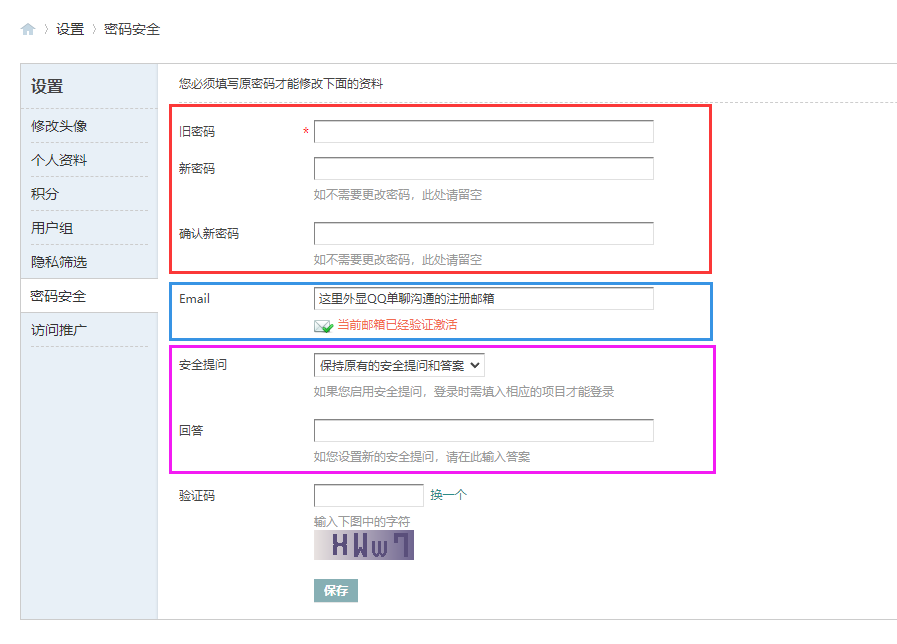This screenshot has height=644, width=897.
Task: Select 修改头像 in settings sidebar
Action: coord(59,126)
